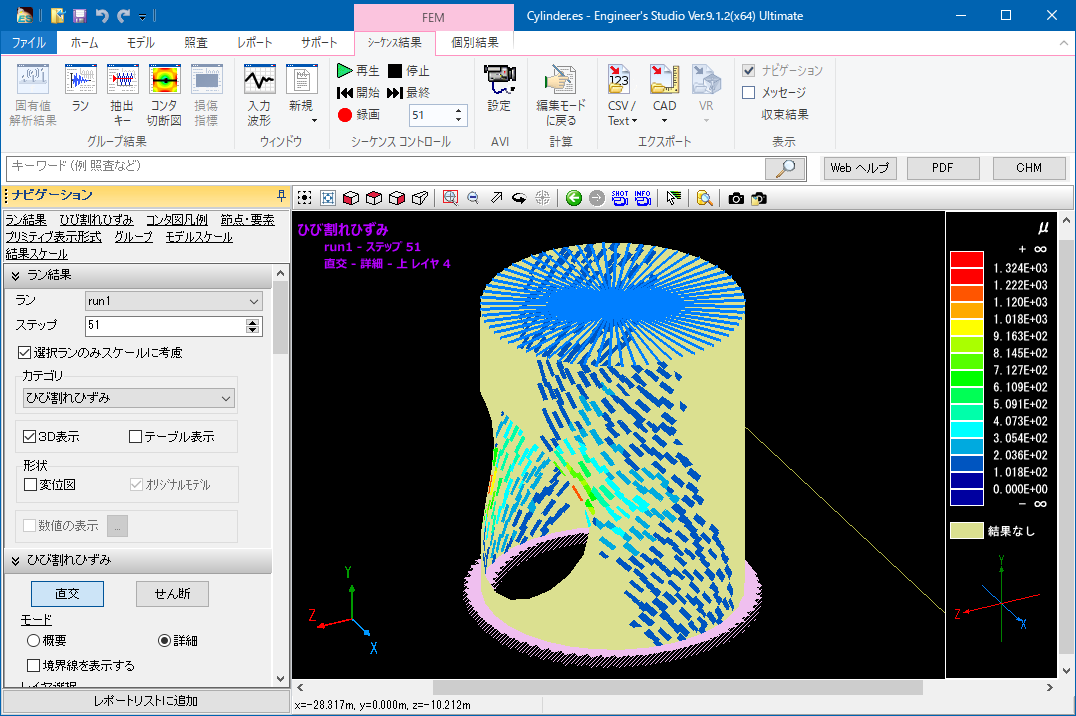Click the search magnifier button
The image size is (1076, 716).
tap(786, 168)
